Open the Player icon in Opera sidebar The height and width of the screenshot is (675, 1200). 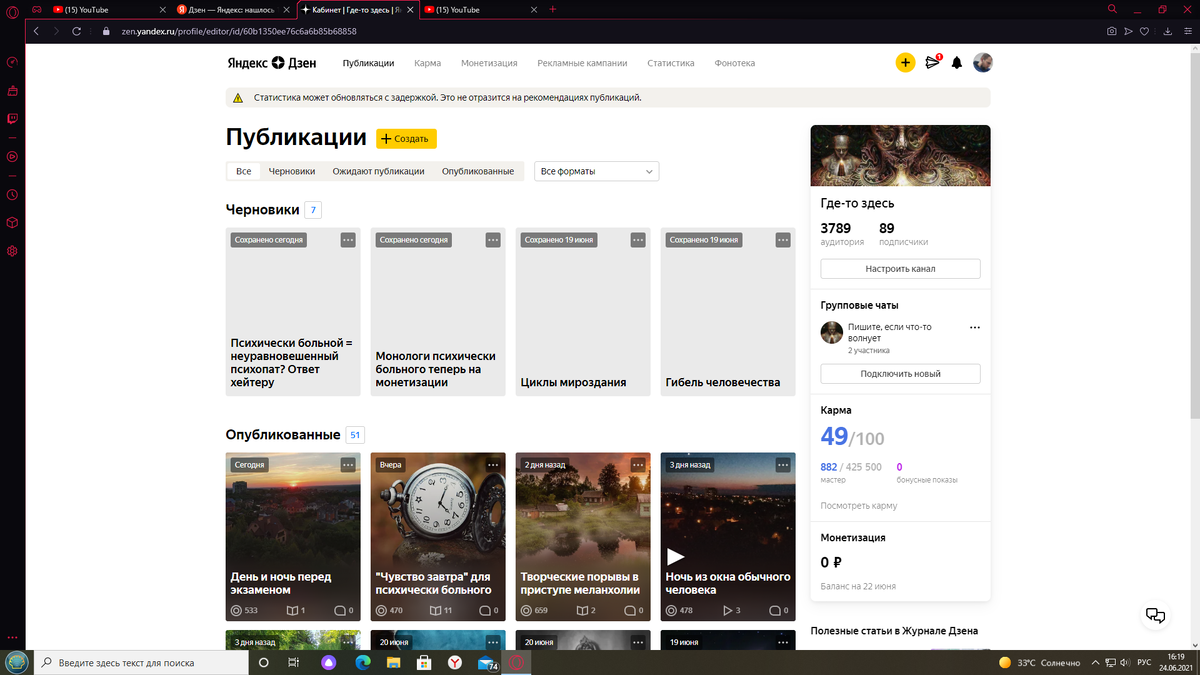tap(12, 156)
